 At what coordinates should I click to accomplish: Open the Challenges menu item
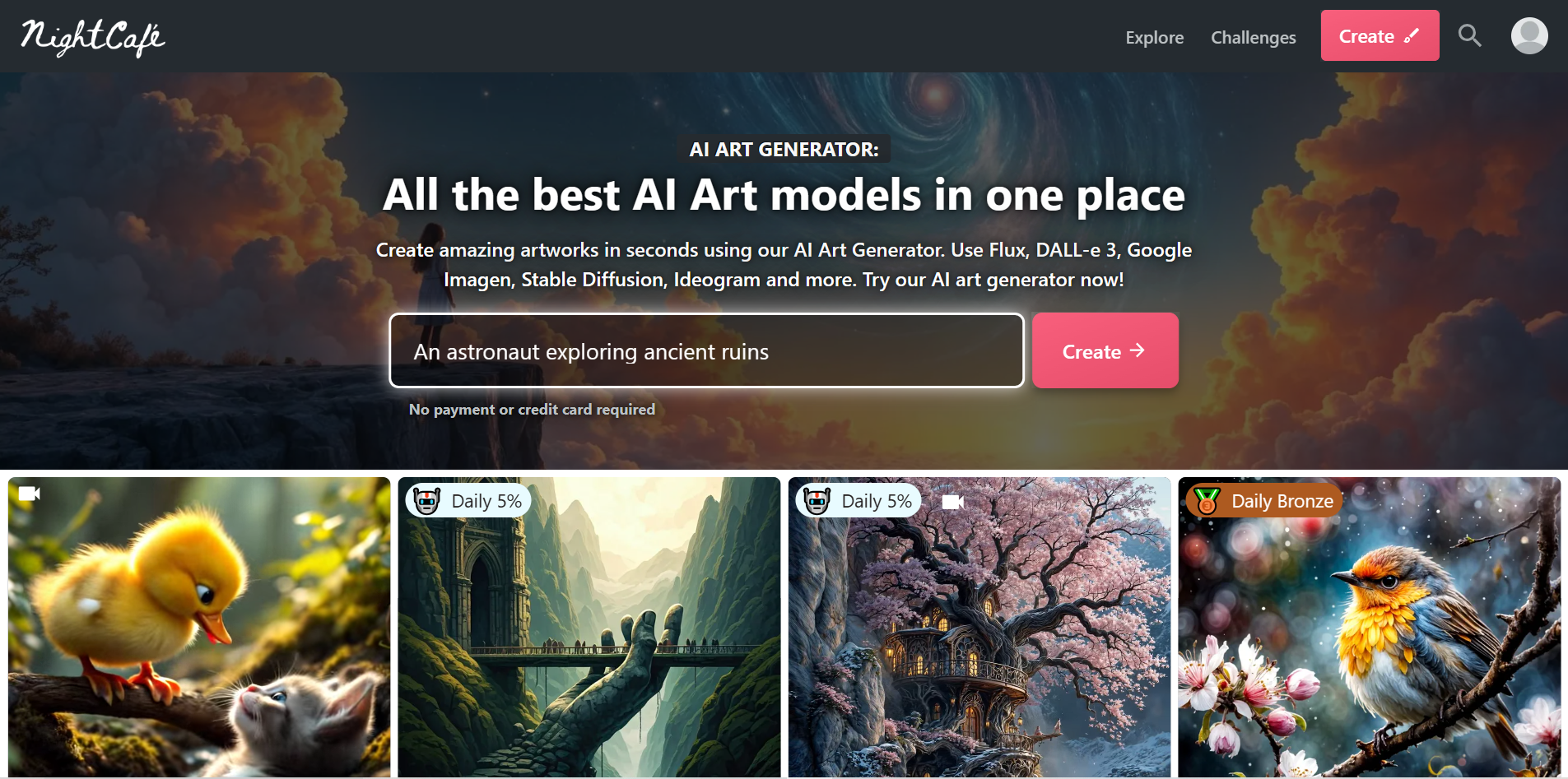coord(1253,37)
